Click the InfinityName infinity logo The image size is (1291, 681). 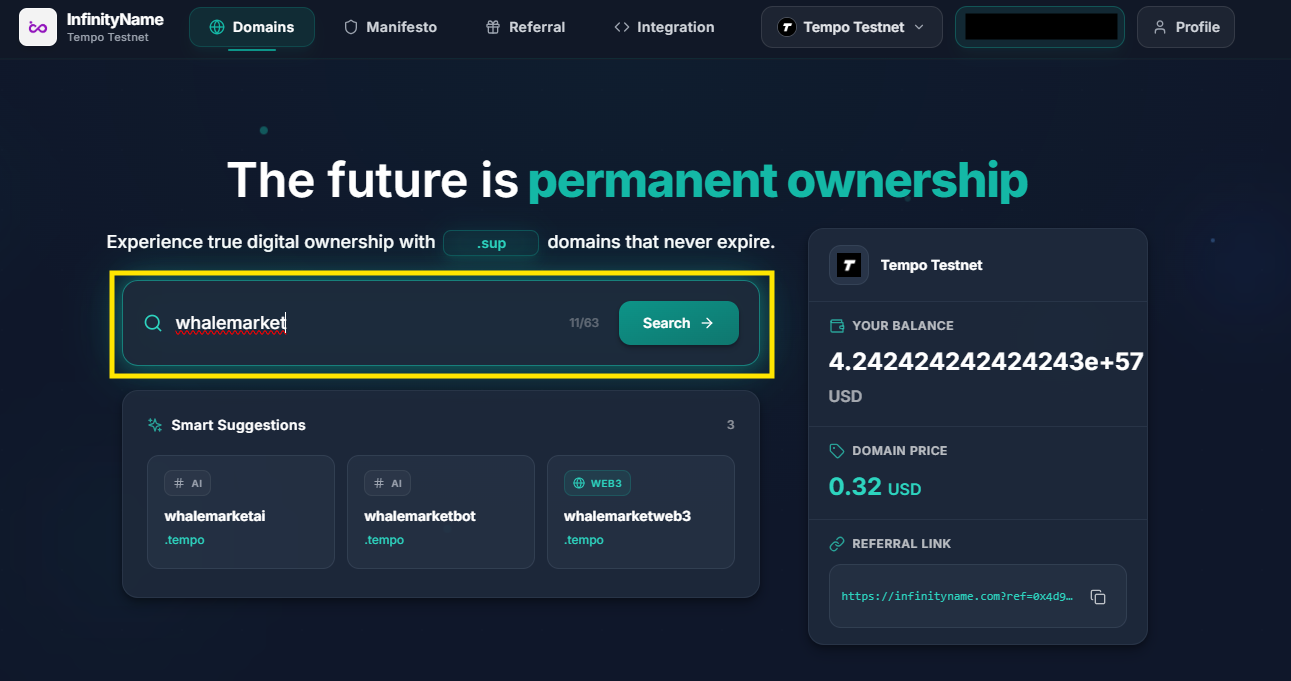[37, 27]
